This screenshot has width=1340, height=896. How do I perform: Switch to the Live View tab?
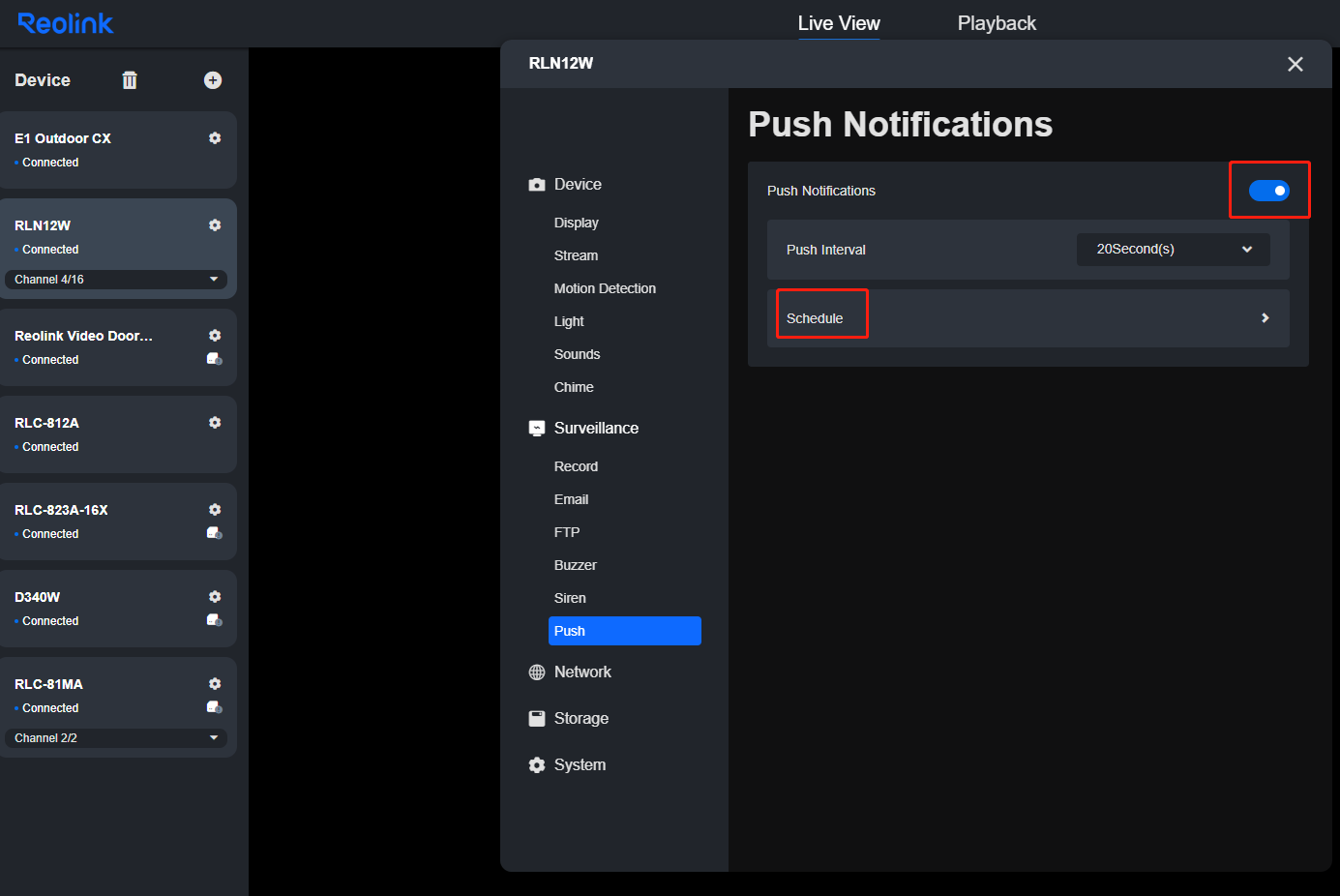839,23
